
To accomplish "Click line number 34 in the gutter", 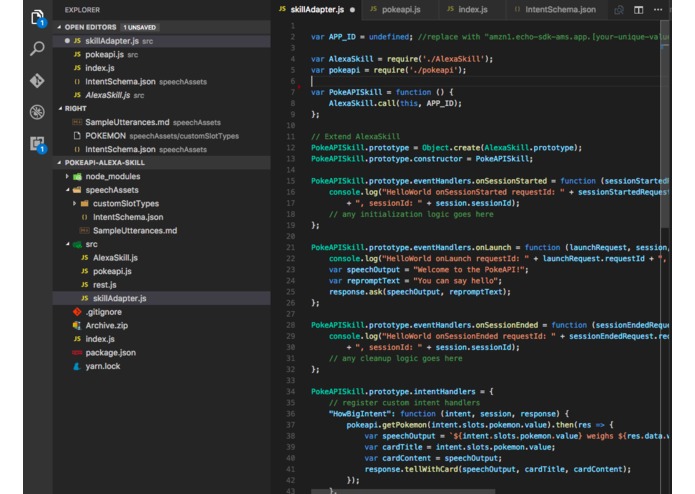I will click(290, 392).
